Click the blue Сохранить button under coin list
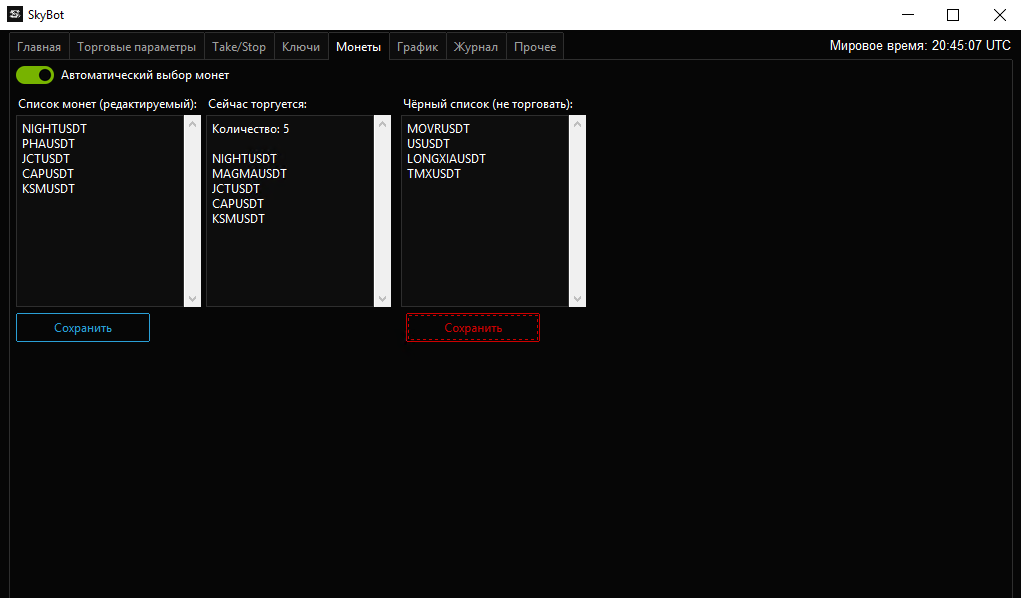The height and width of the screenshot is (598, 1021). pyautogui.click(x=83, y=328)
